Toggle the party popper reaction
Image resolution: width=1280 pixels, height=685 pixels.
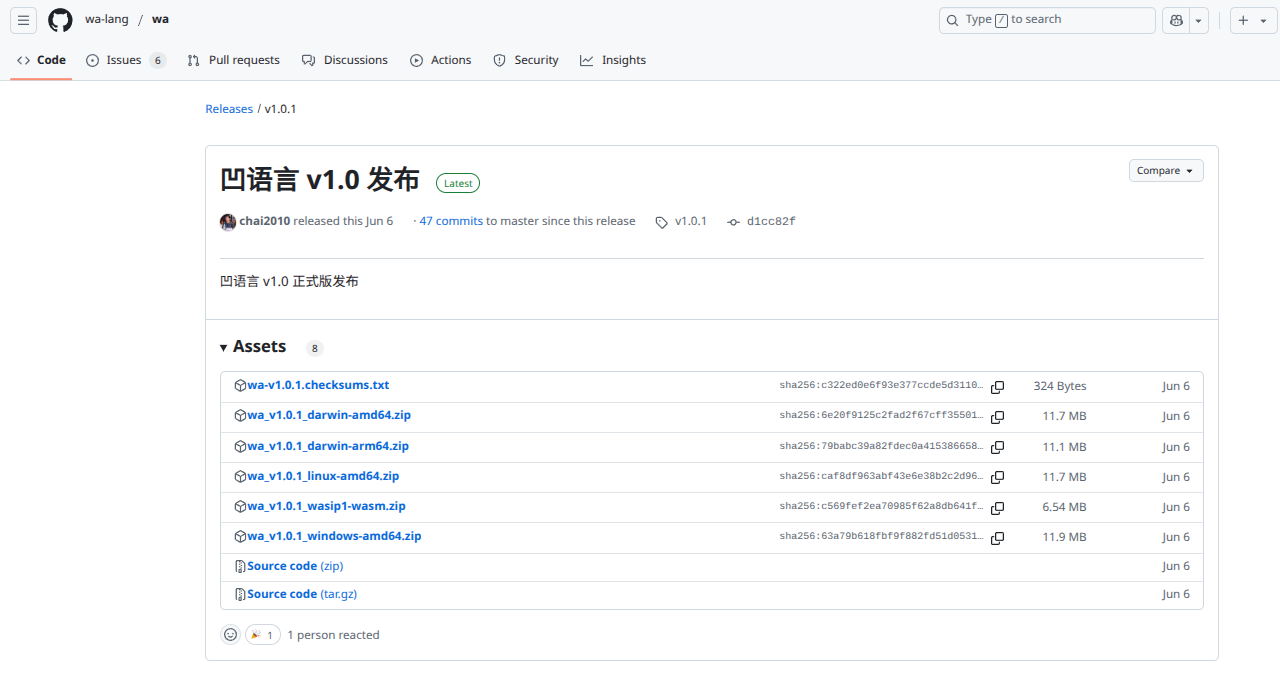(263, 635)
